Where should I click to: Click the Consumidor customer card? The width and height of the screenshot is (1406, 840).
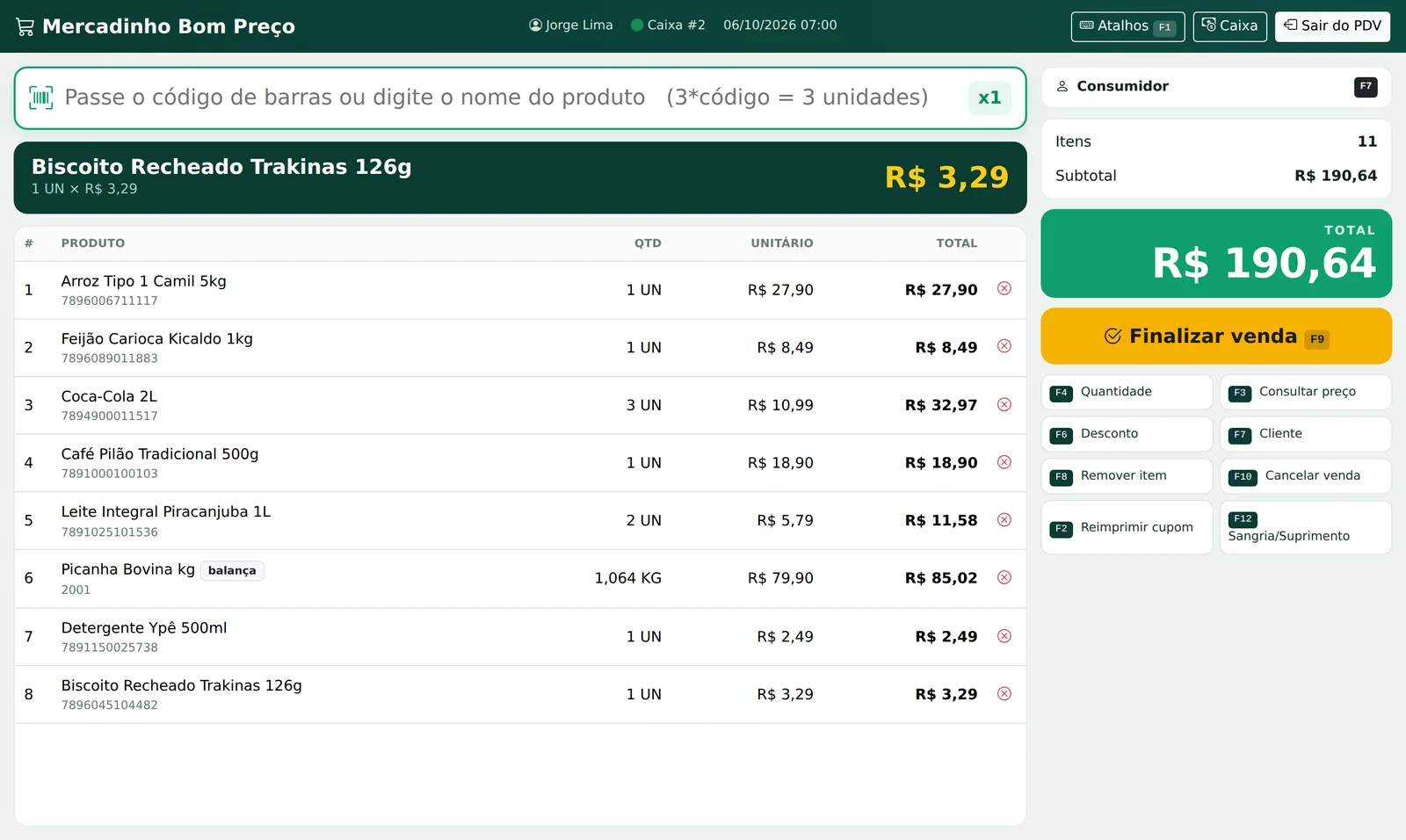point(1216,87)
